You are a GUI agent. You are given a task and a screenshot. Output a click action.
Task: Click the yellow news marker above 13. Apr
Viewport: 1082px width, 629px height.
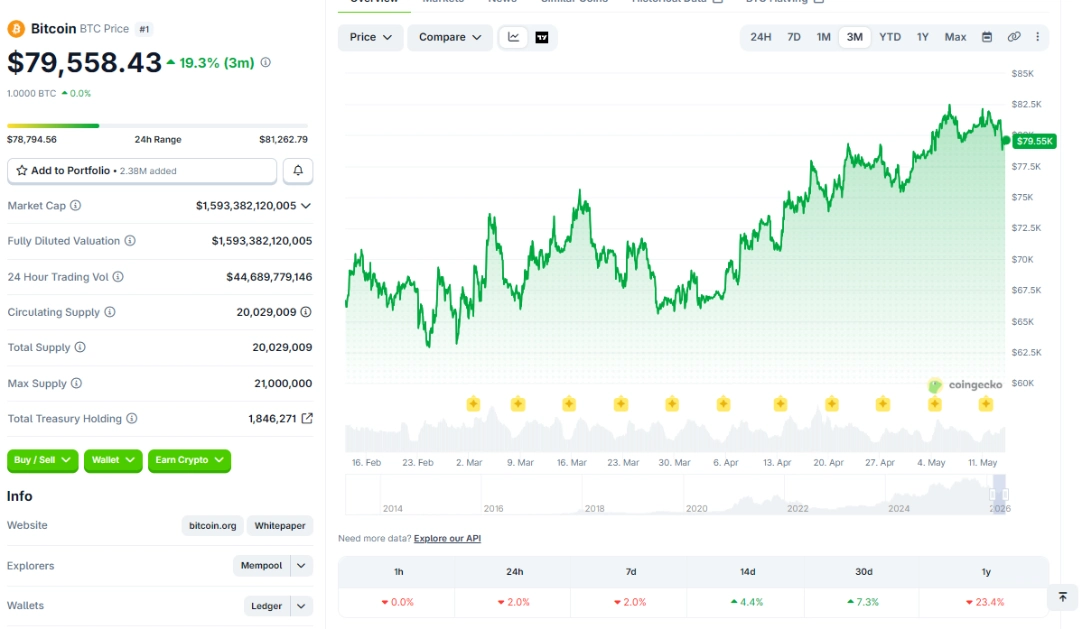780,403
